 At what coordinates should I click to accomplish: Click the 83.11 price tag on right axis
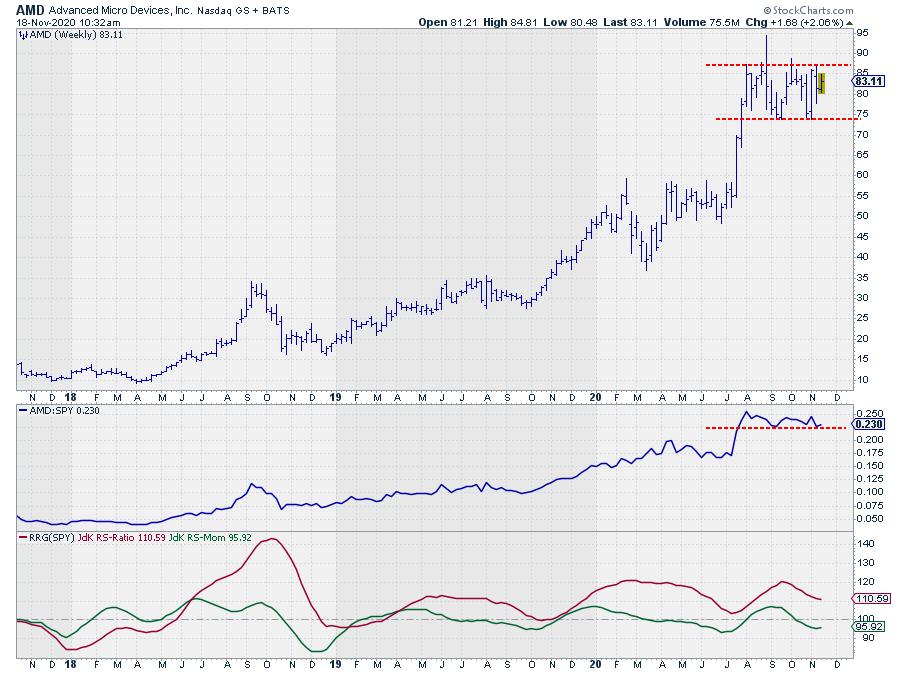(x=869, y=81)
